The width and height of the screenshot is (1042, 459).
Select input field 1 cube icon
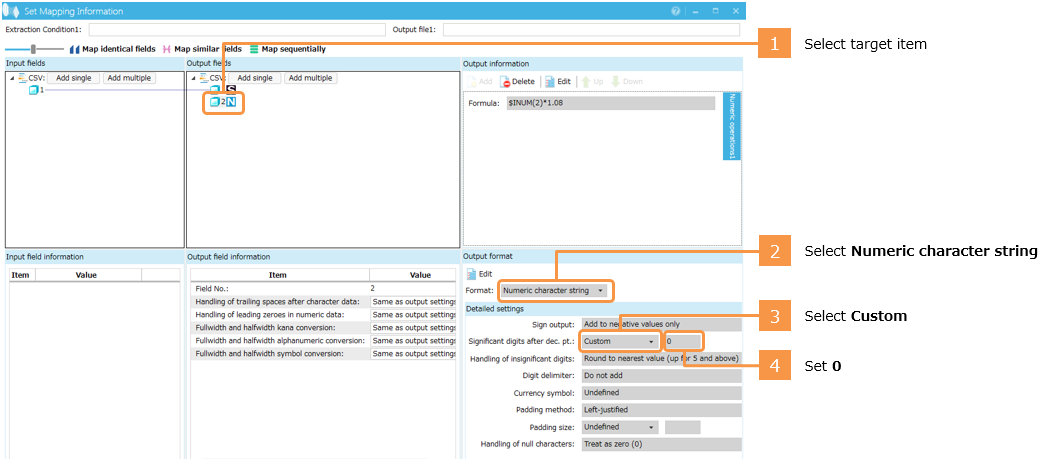coord(33,91)
